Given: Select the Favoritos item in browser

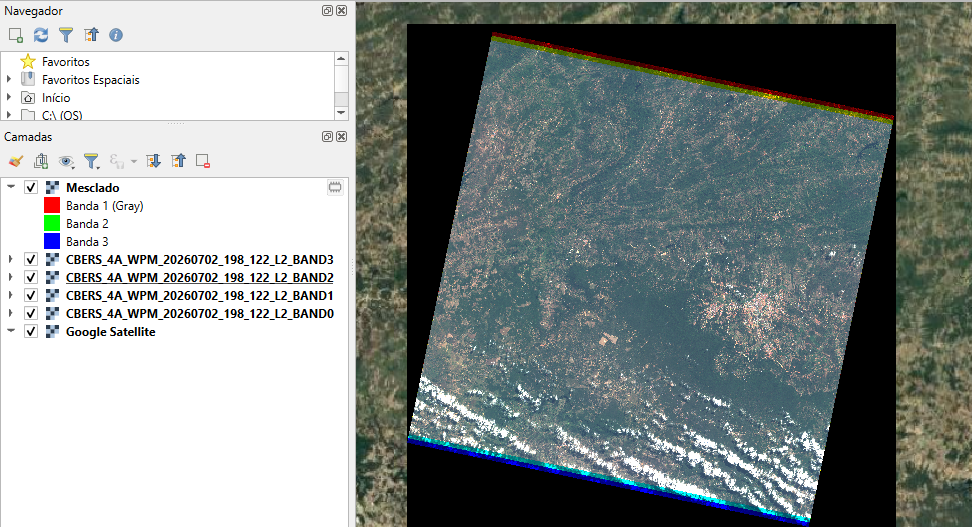Looking at the screenshot, I should point(66,61).
